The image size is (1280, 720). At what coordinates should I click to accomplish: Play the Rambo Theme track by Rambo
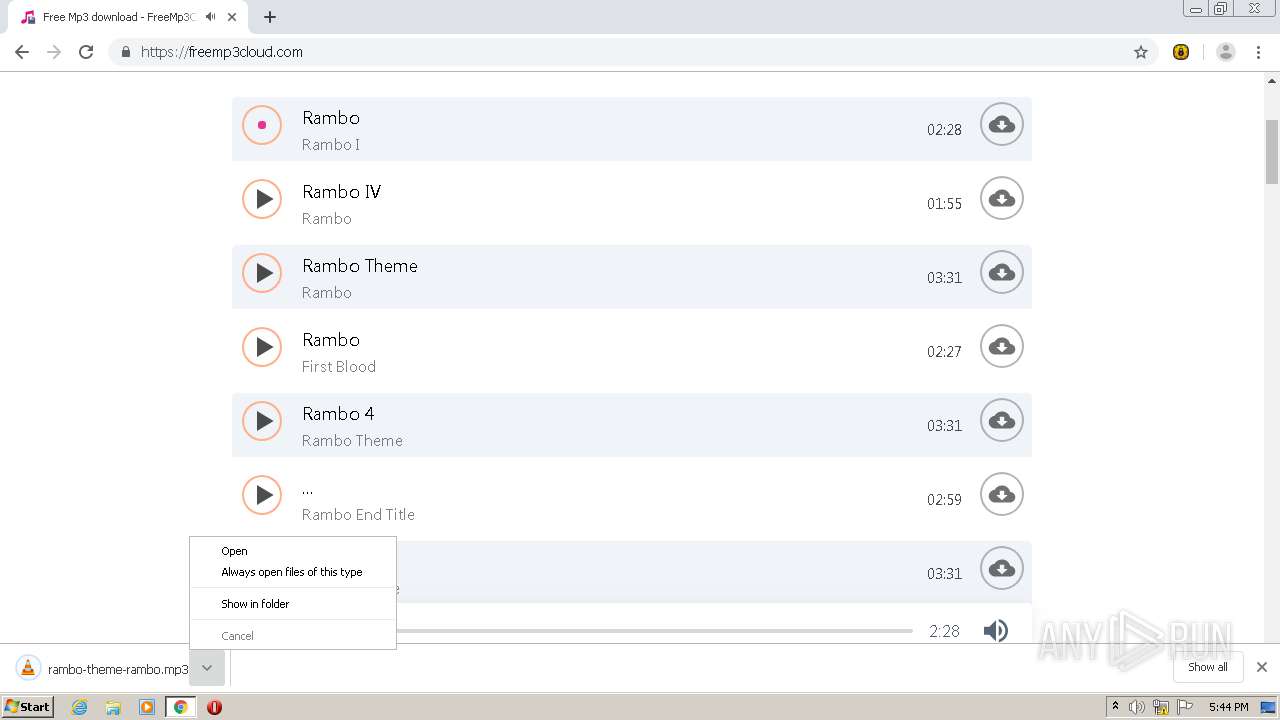click(262, 273)
